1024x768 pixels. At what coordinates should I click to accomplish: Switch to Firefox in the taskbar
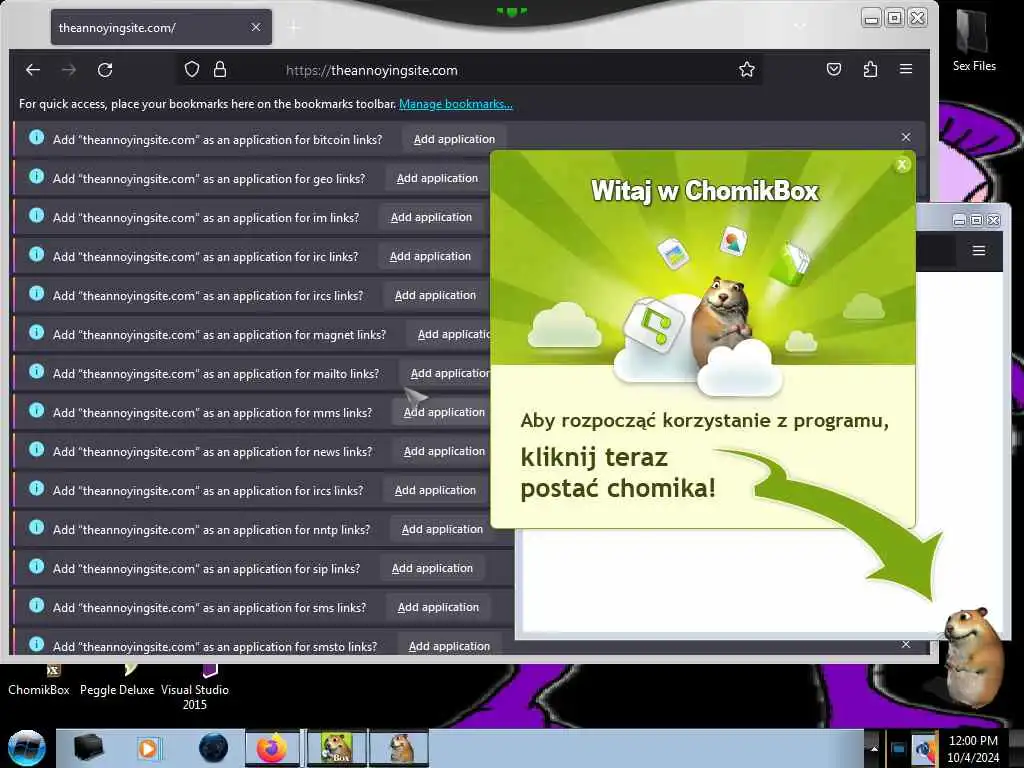coord(272,748)
